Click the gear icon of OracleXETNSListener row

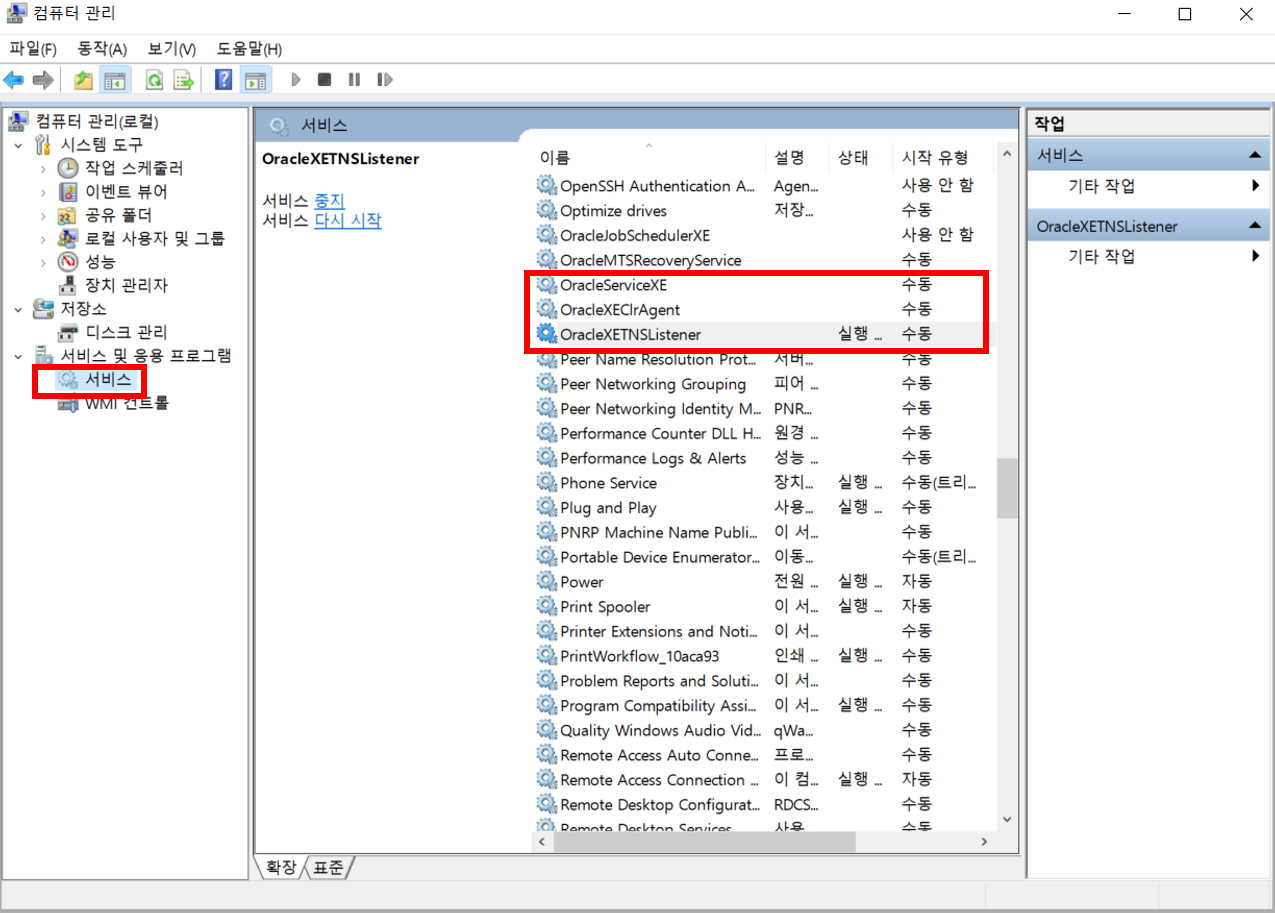click(x=546, y=334)
